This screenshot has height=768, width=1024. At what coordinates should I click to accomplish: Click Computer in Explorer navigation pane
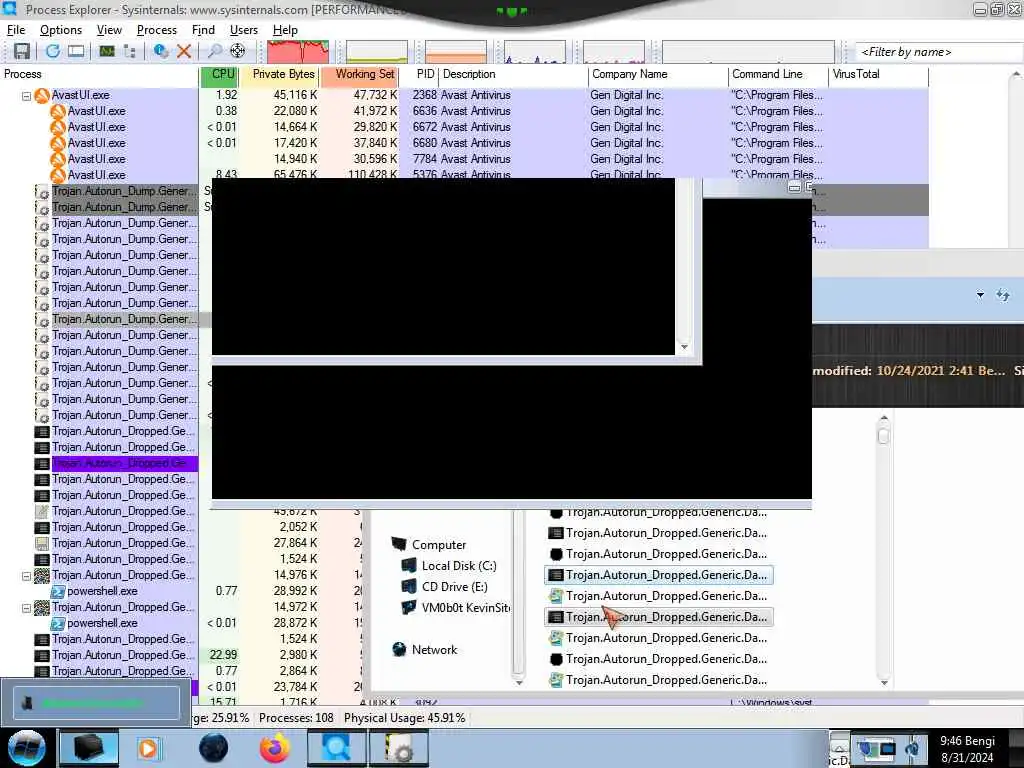[439, 545]
